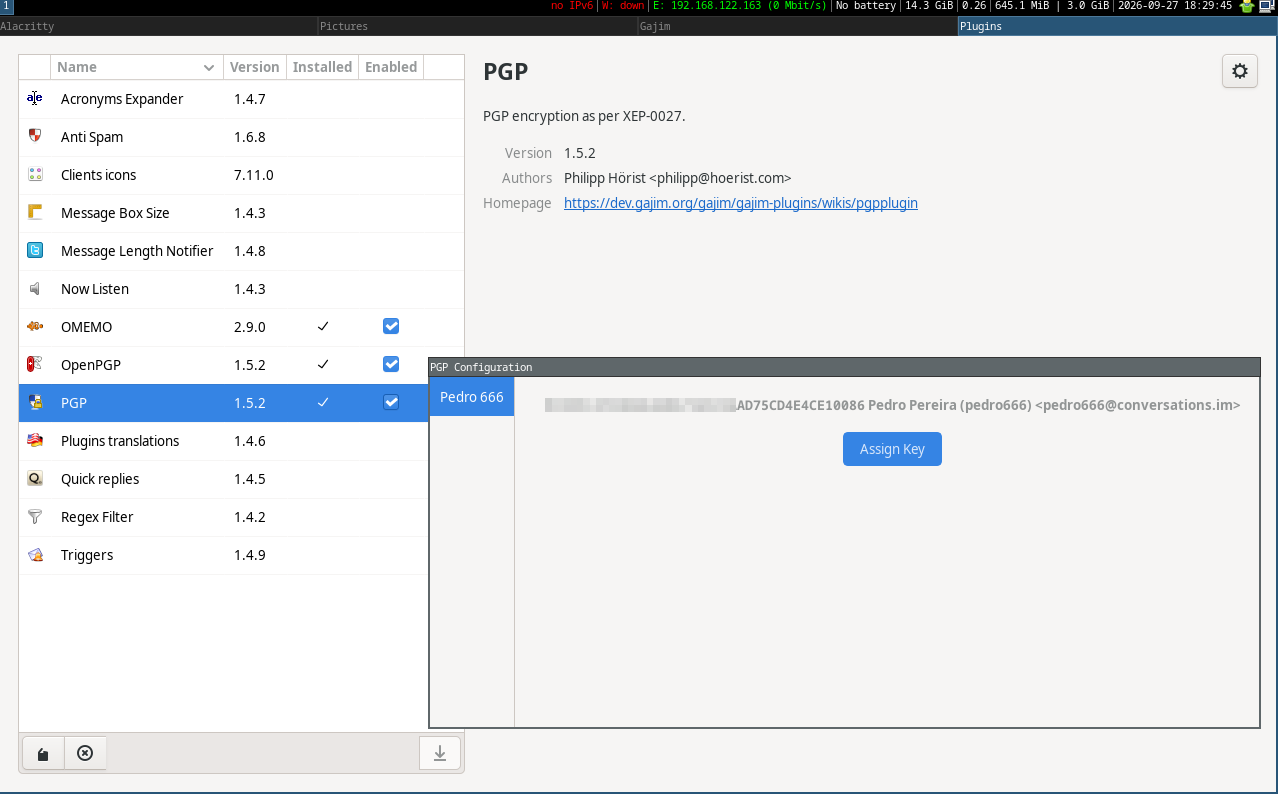Click the Regex Filter funnel icon

(x=35, y=516)
